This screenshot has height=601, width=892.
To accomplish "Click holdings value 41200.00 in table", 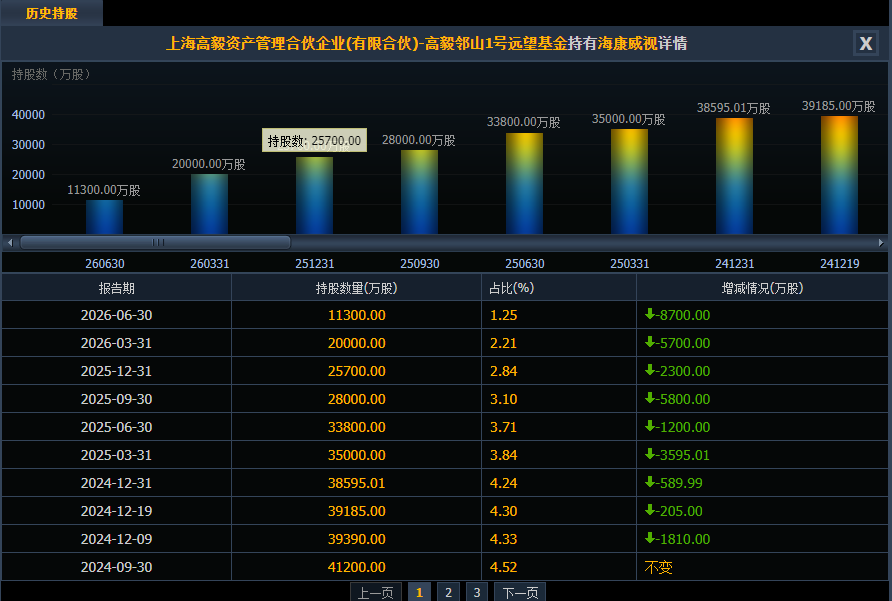I will coord(357,567).
